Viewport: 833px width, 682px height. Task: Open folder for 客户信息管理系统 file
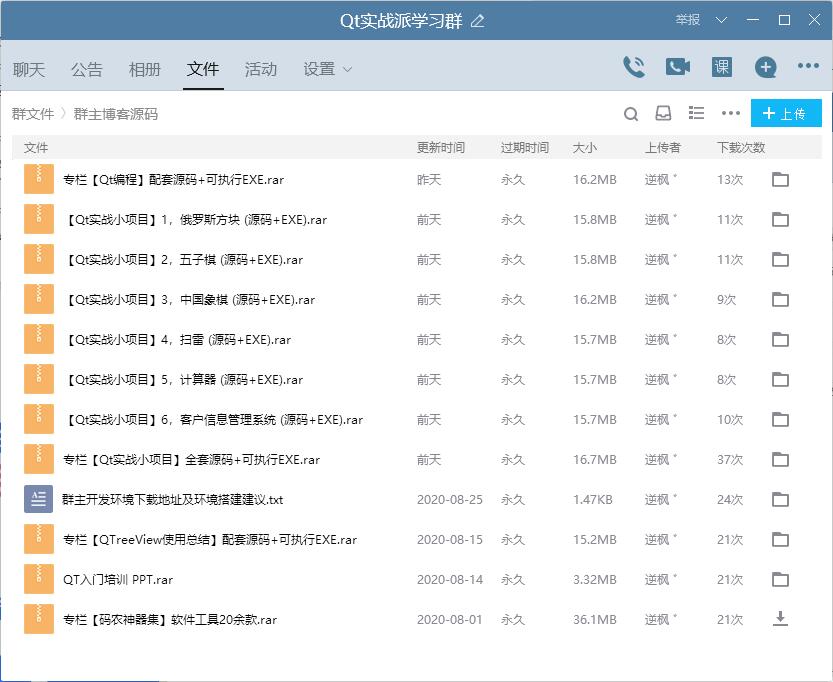pyautogui.click(x=780, y=420)
